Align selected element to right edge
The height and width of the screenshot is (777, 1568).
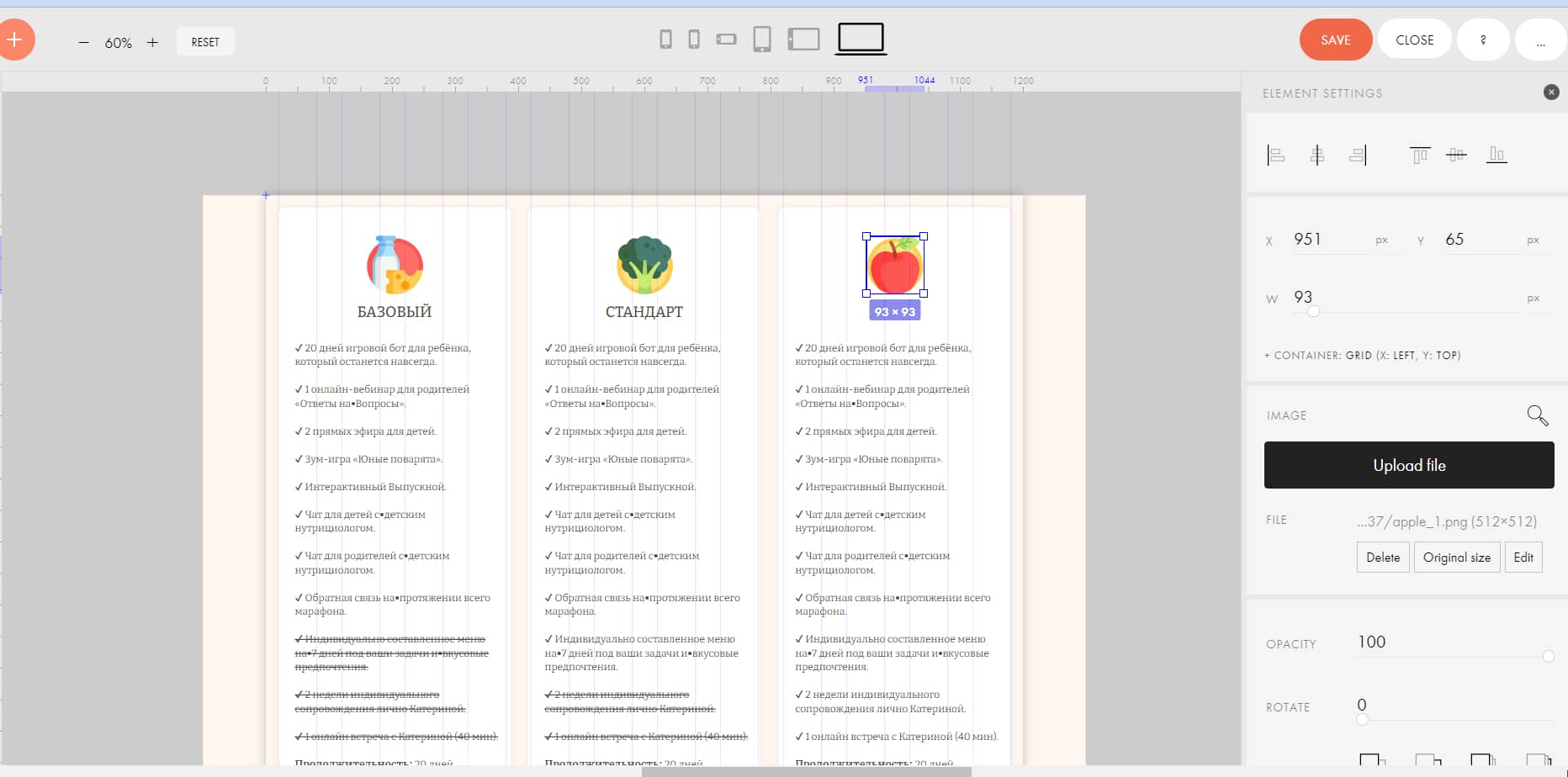tap(1358, 155)
